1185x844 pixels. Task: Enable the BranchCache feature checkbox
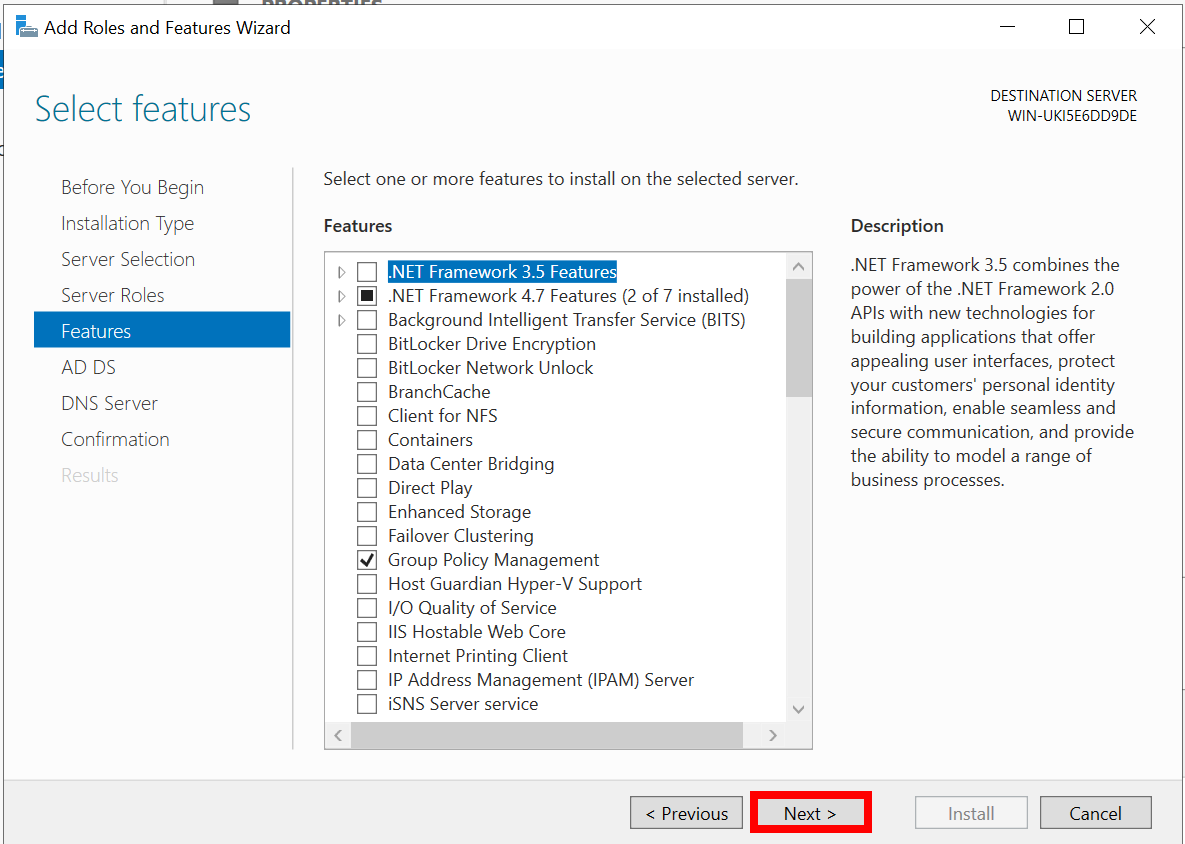[x=367, y=392]
